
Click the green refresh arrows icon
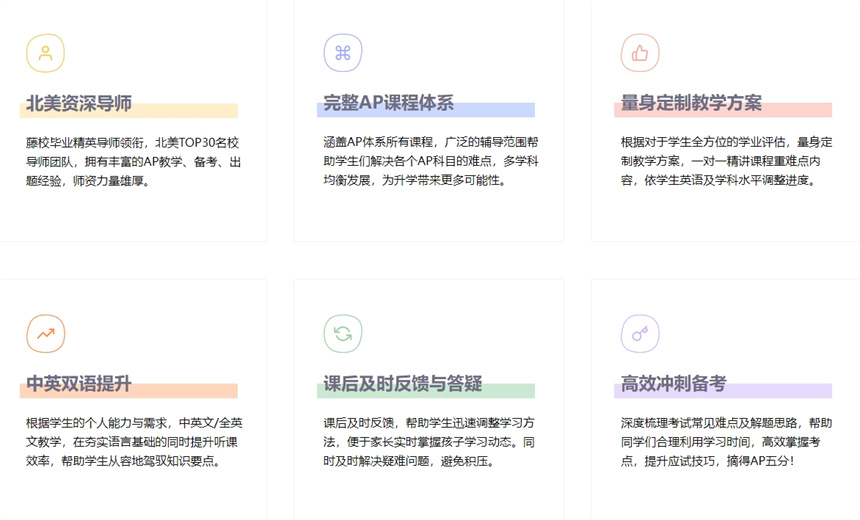click(x=342, y=334)
